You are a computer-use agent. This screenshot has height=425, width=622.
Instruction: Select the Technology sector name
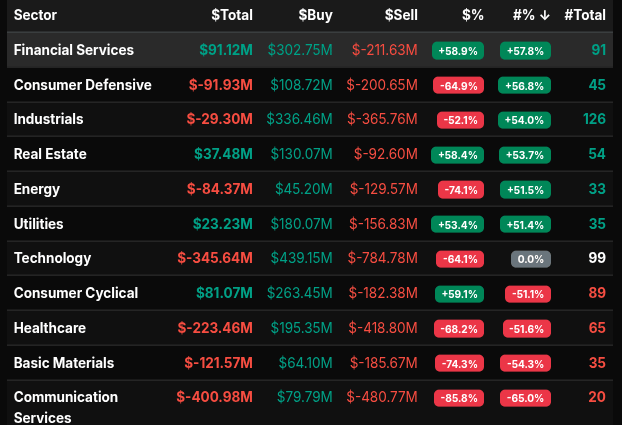pyautogui.click(x=52, y=258)
